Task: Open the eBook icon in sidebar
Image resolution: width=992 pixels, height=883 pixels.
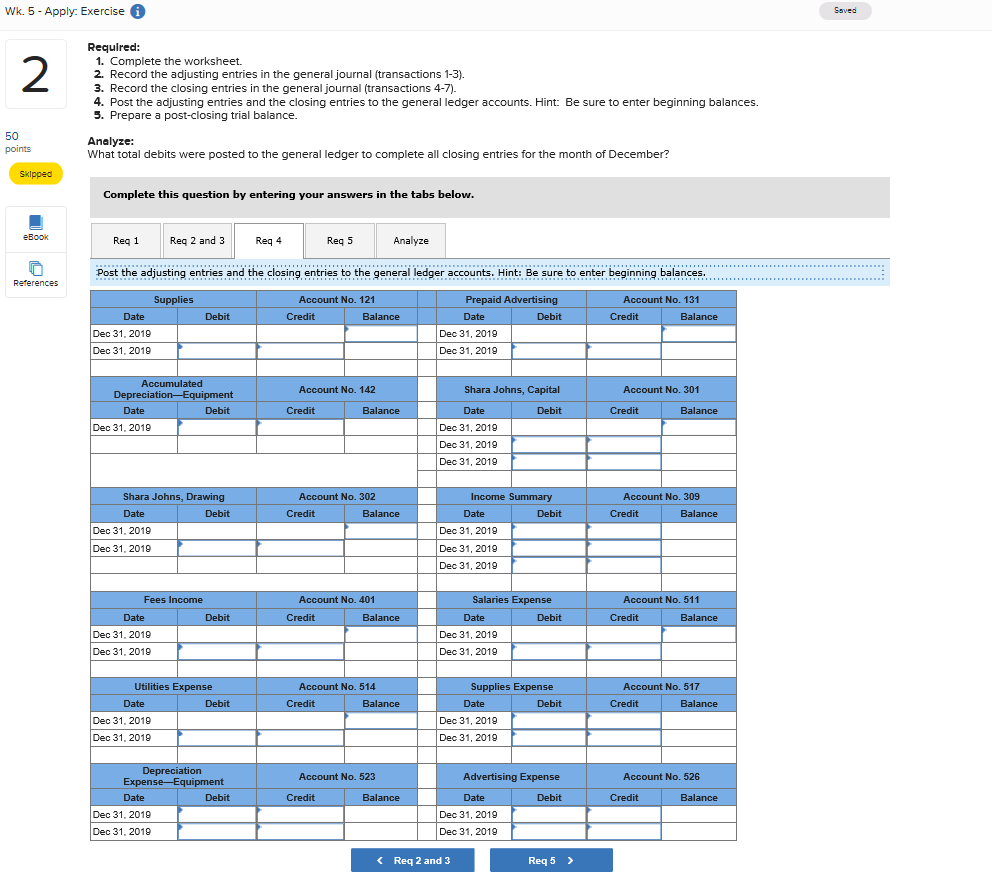Action: click(x=36, y=222)
